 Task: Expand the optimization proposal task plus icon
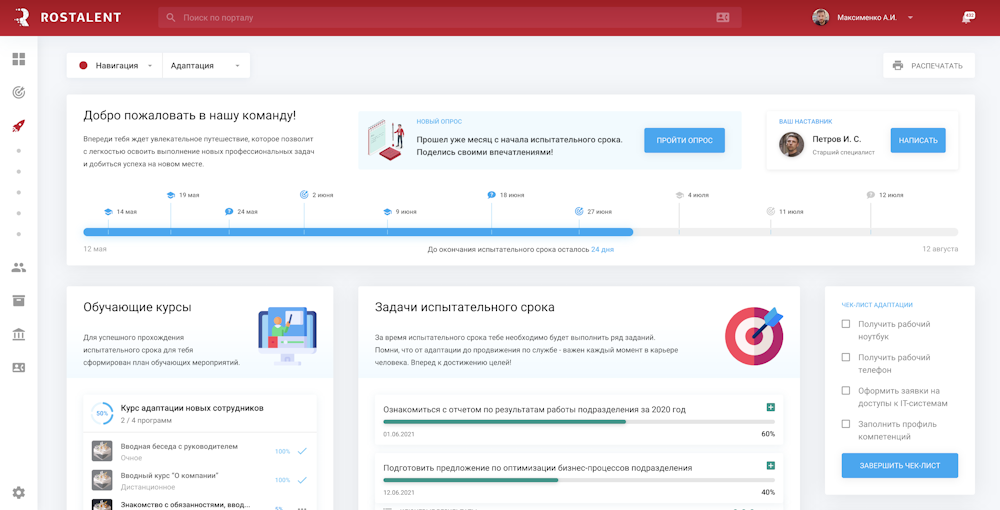pos(770,466)
